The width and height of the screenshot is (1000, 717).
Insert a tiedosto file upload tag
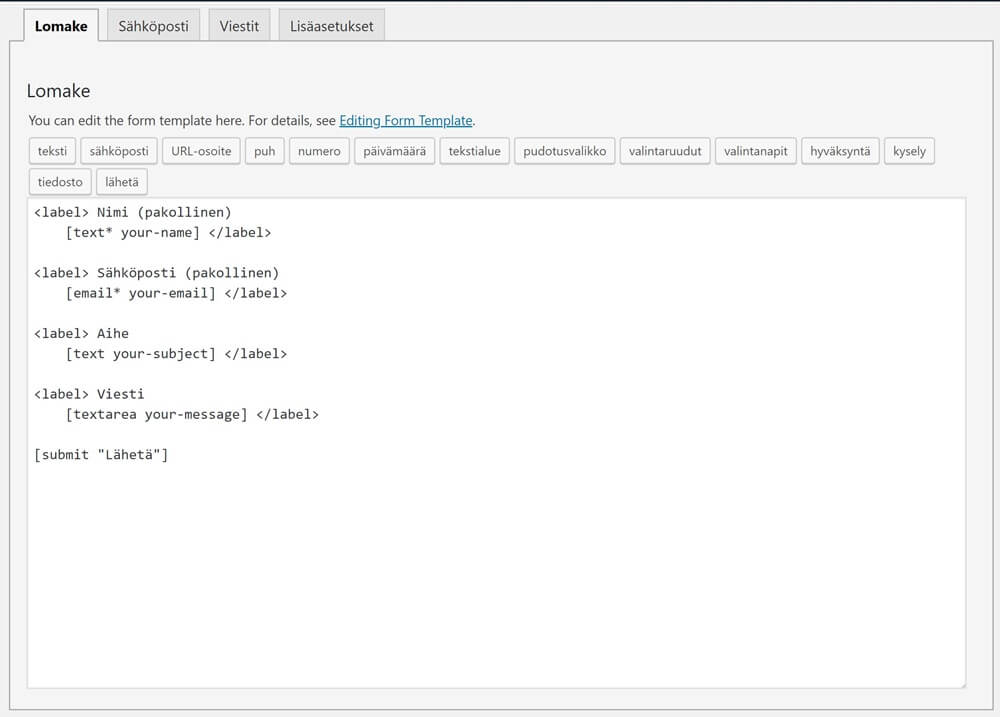tap(60, 182)
